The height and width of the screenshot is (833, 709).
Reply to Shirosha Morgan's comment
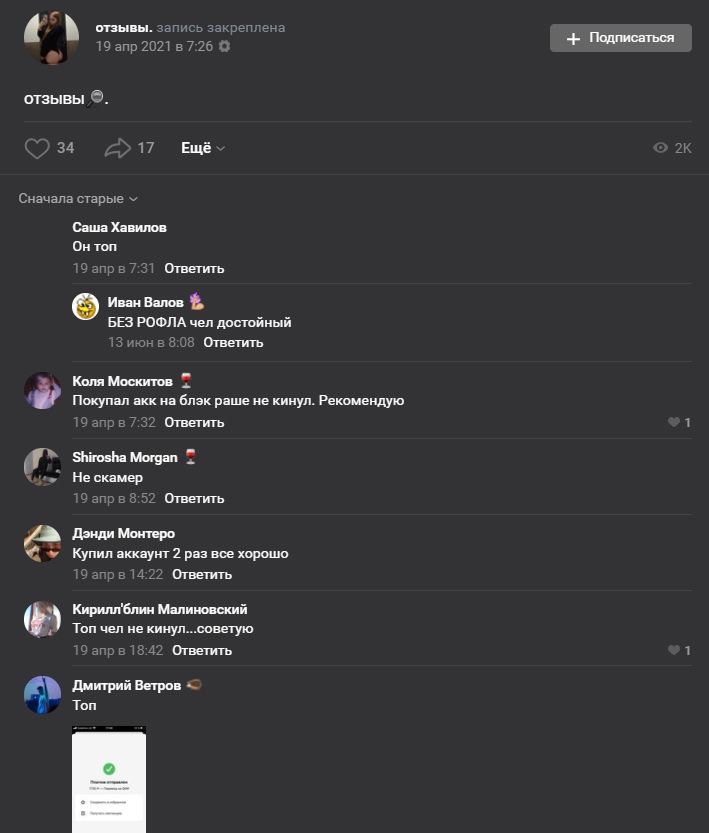tap(194, 498)
